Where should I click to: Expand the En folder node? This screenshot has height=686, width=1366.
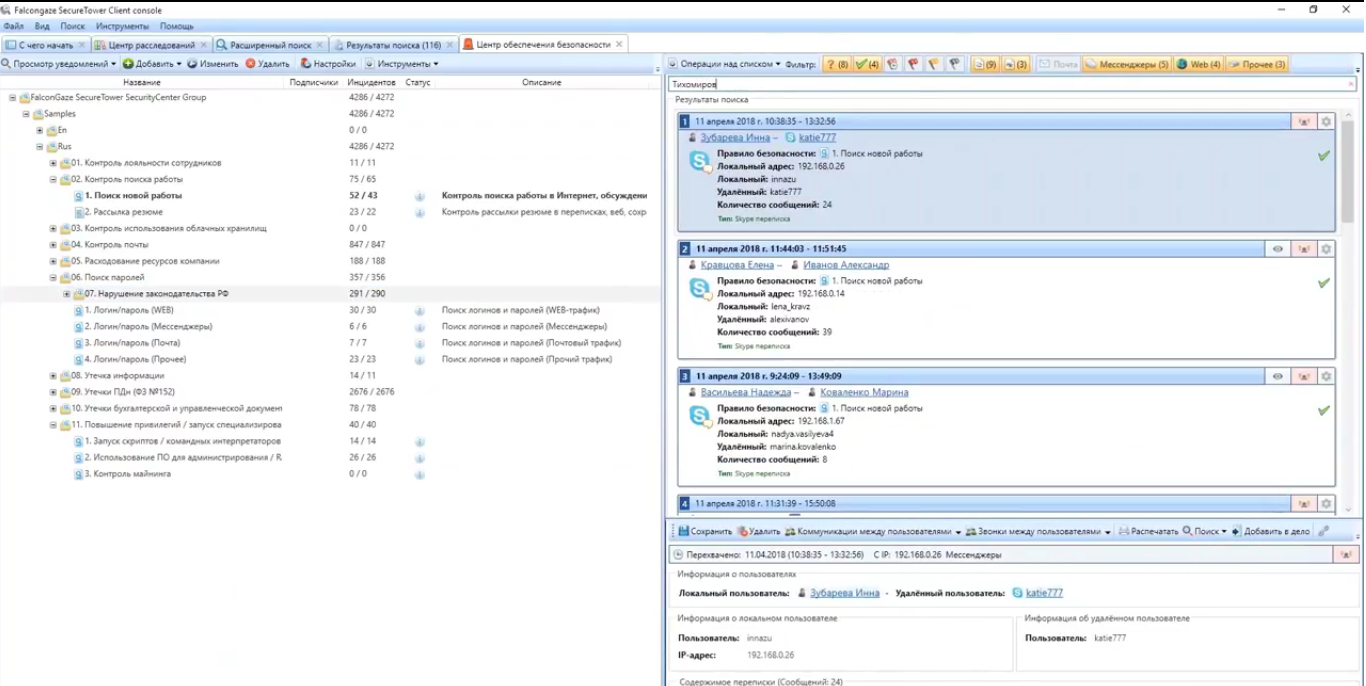[40, 130]
